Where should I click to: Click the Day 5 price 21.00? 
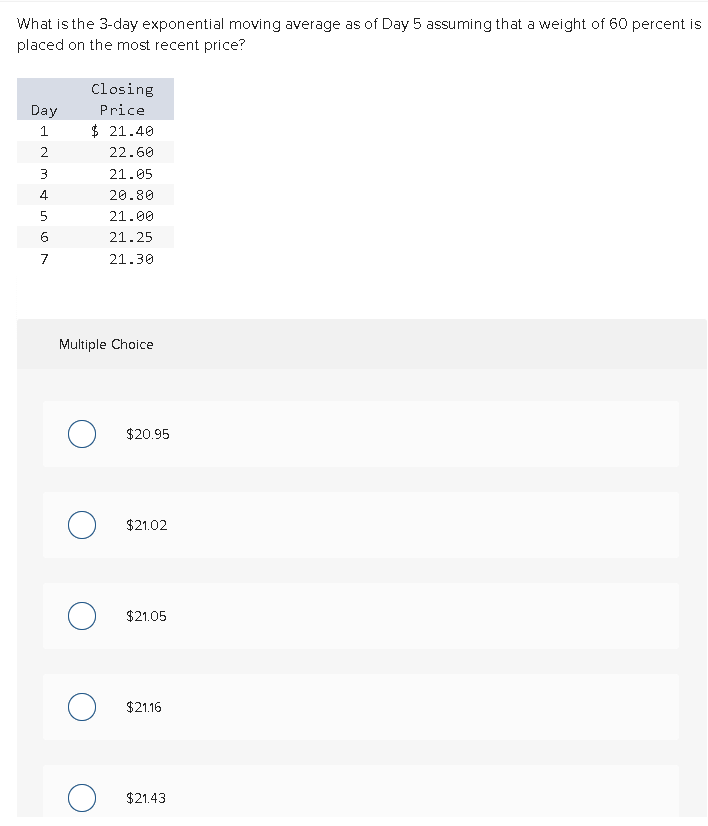(131, 216)
